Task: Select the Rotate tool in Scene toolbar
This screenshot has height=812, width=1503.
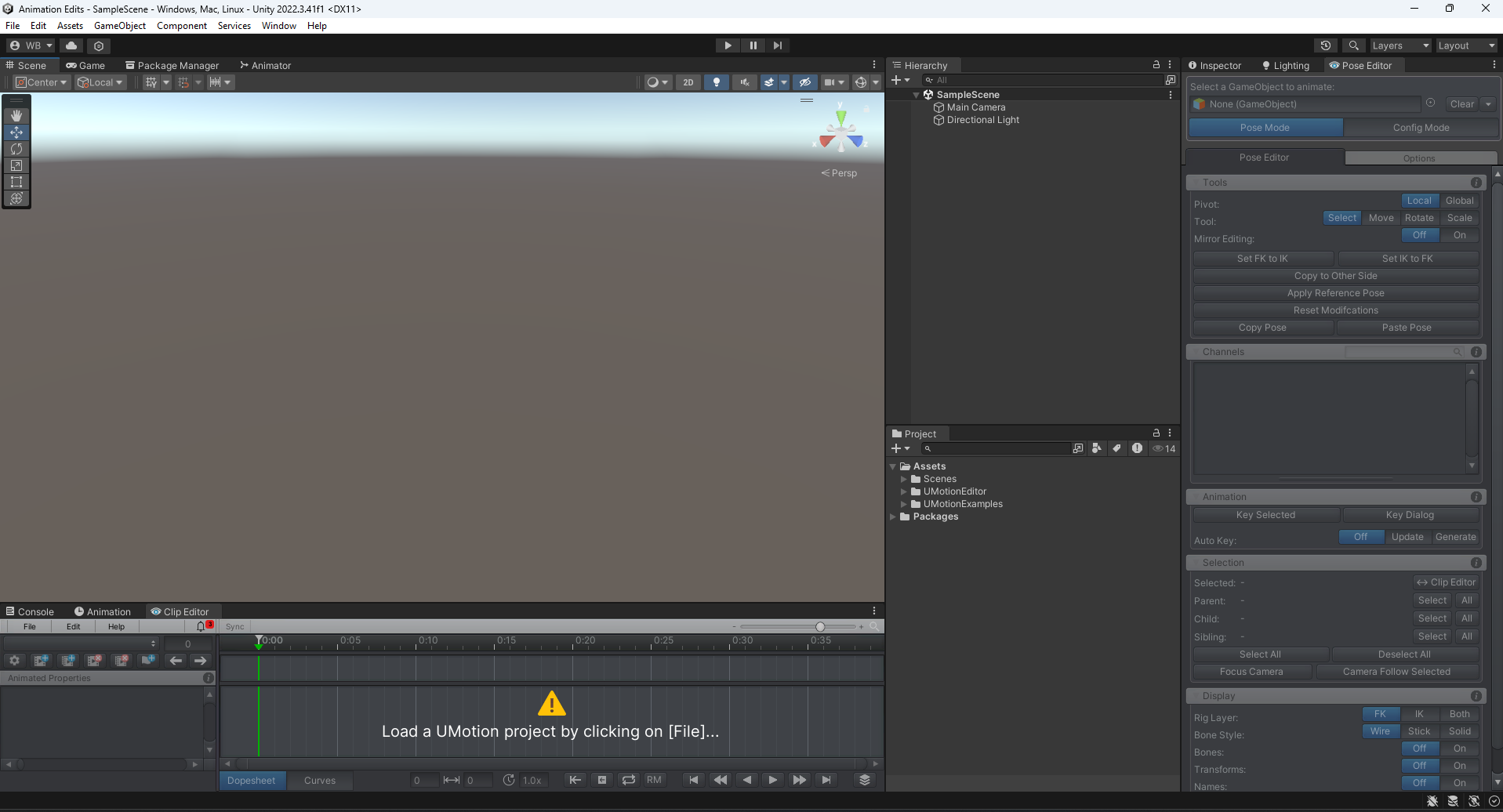Action: coord(16,149)
